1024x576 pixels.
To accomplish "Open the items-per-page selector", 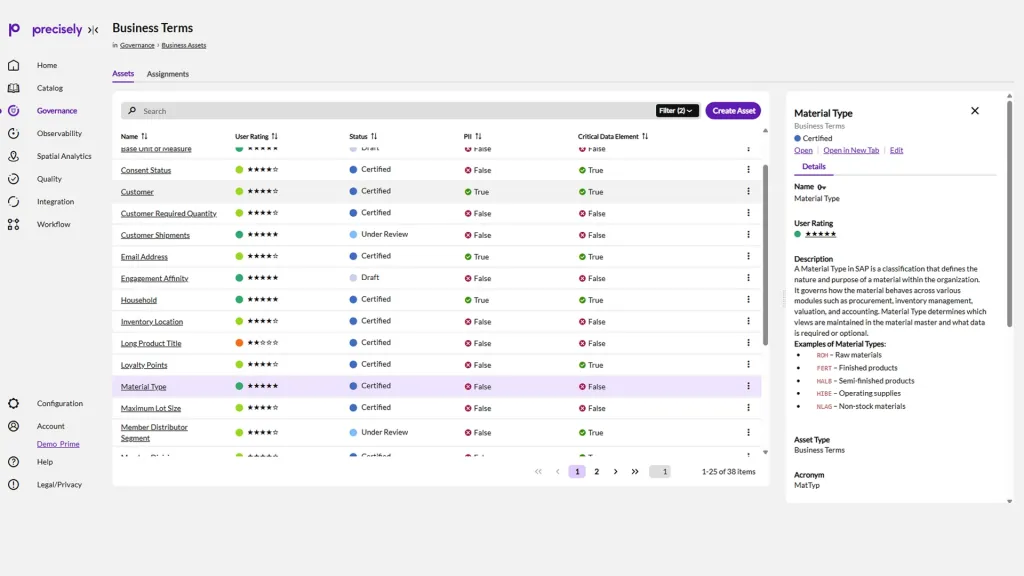I will (x=659, y=471).
